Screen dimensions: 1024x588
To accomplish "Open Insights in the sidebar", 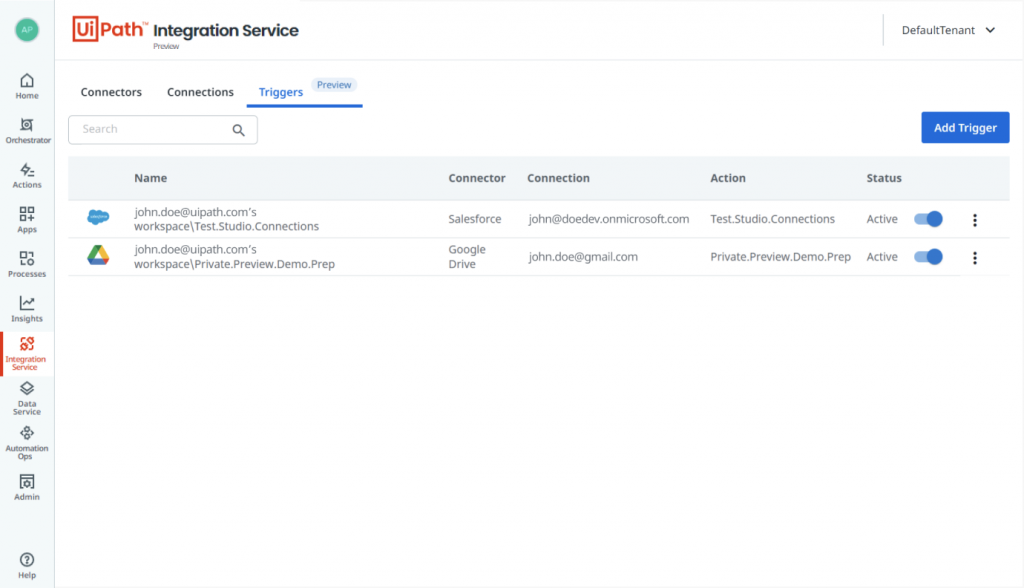I will [x=27, y=309].
